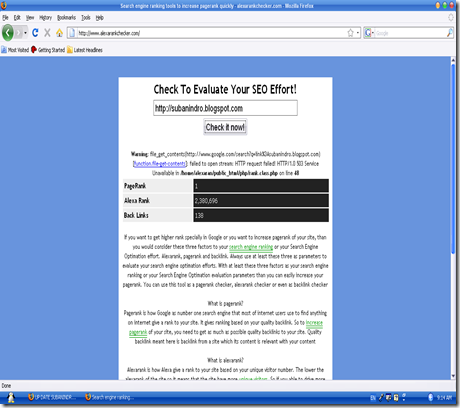Image resolution: width=460 pixels, height=408 pixels.
Task: Open Getting Started bookmark
Action: point(48,50)
